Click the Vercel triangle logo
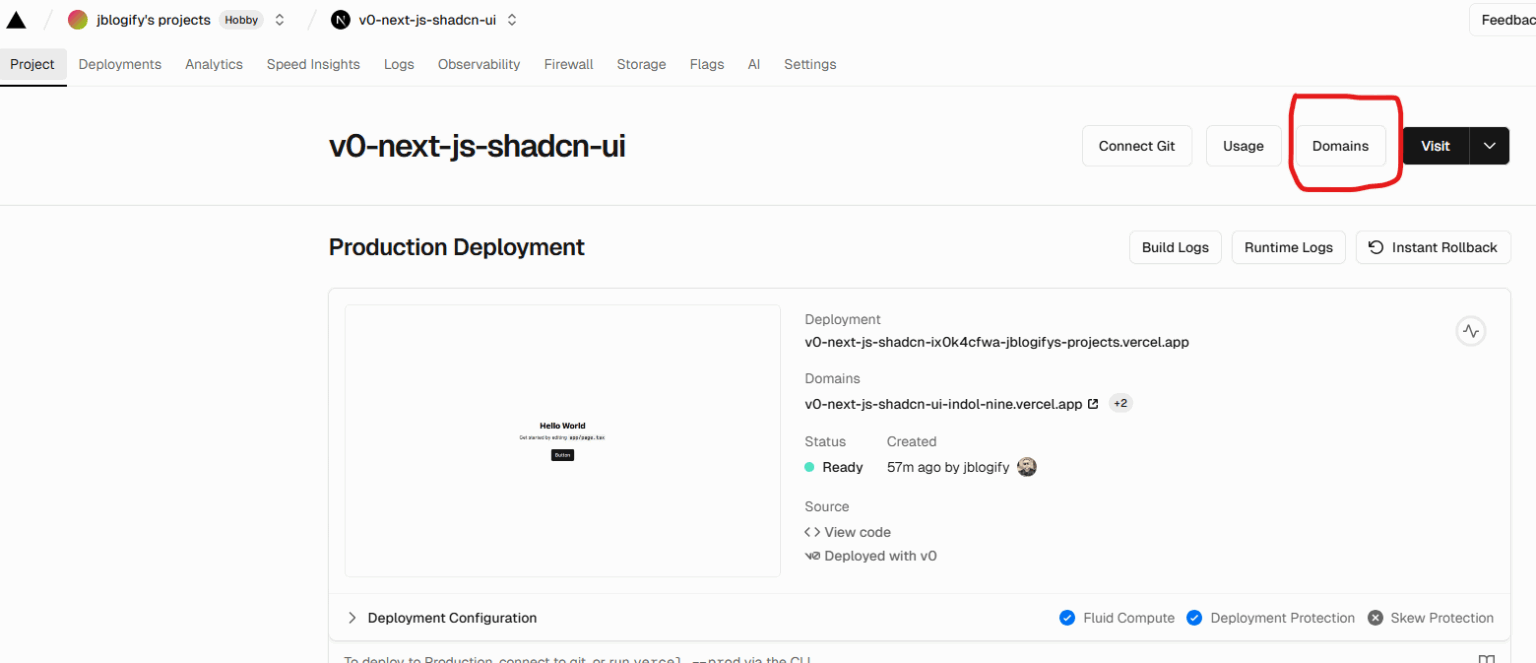 point(16,20)
